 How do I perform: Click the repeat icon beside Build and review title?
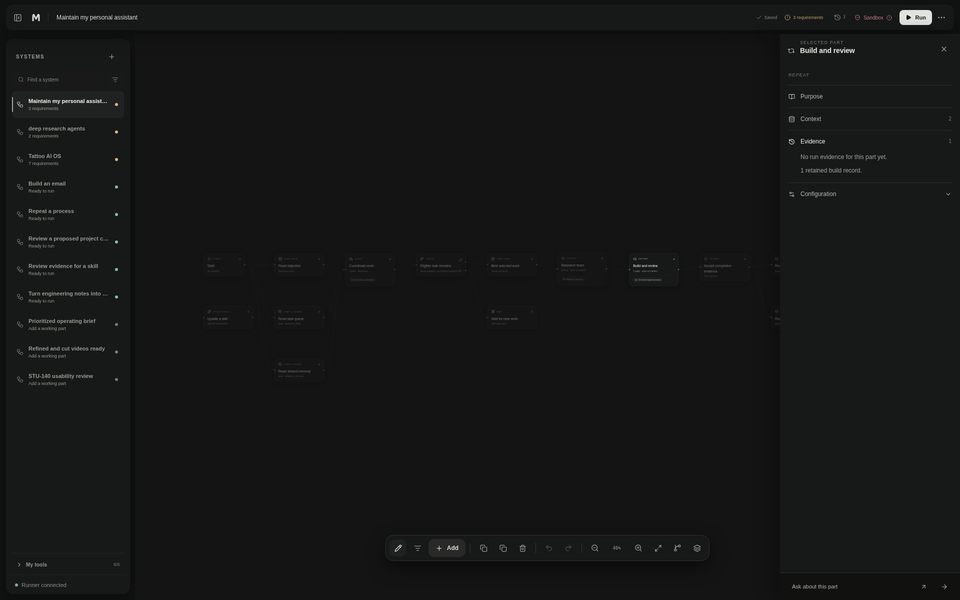[x=791, y=51]
